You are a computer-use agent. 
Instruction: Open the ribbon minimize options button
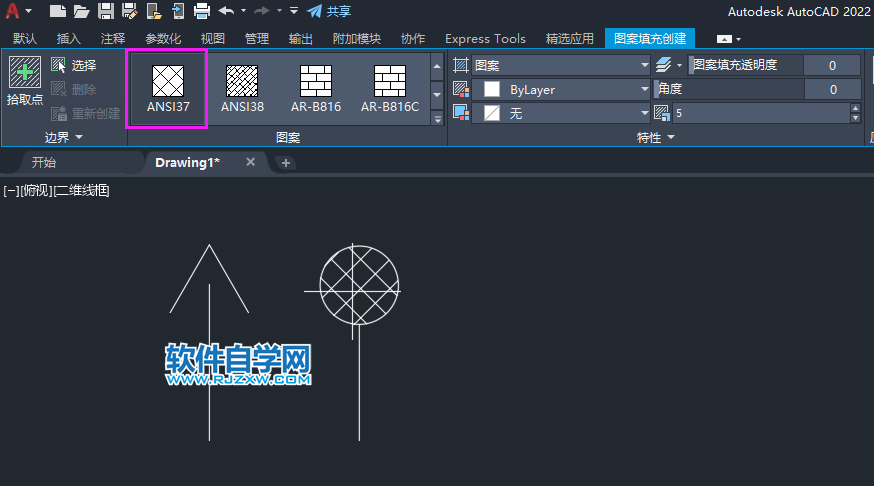point(724,39)
